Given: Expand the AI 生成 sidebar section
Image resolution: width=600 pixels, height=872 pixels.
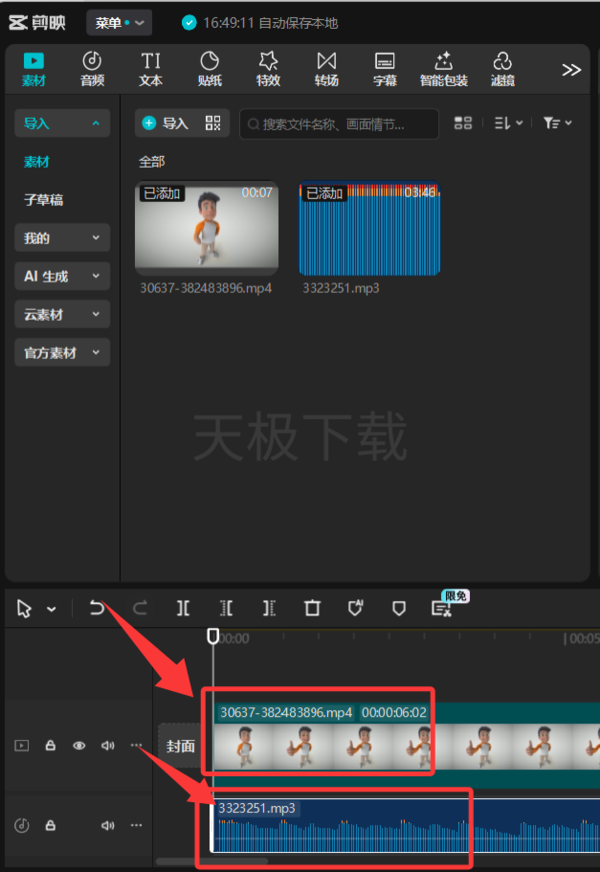Looking at the screenshot, I should point(62,276).
